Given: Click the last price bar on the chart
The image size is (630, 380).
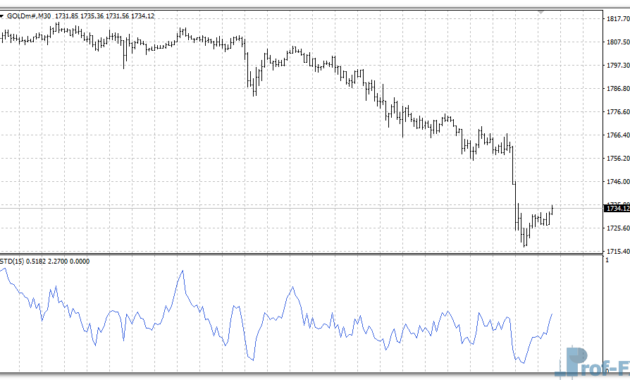Looking at the screenshot, I should (x=552, y=209).
